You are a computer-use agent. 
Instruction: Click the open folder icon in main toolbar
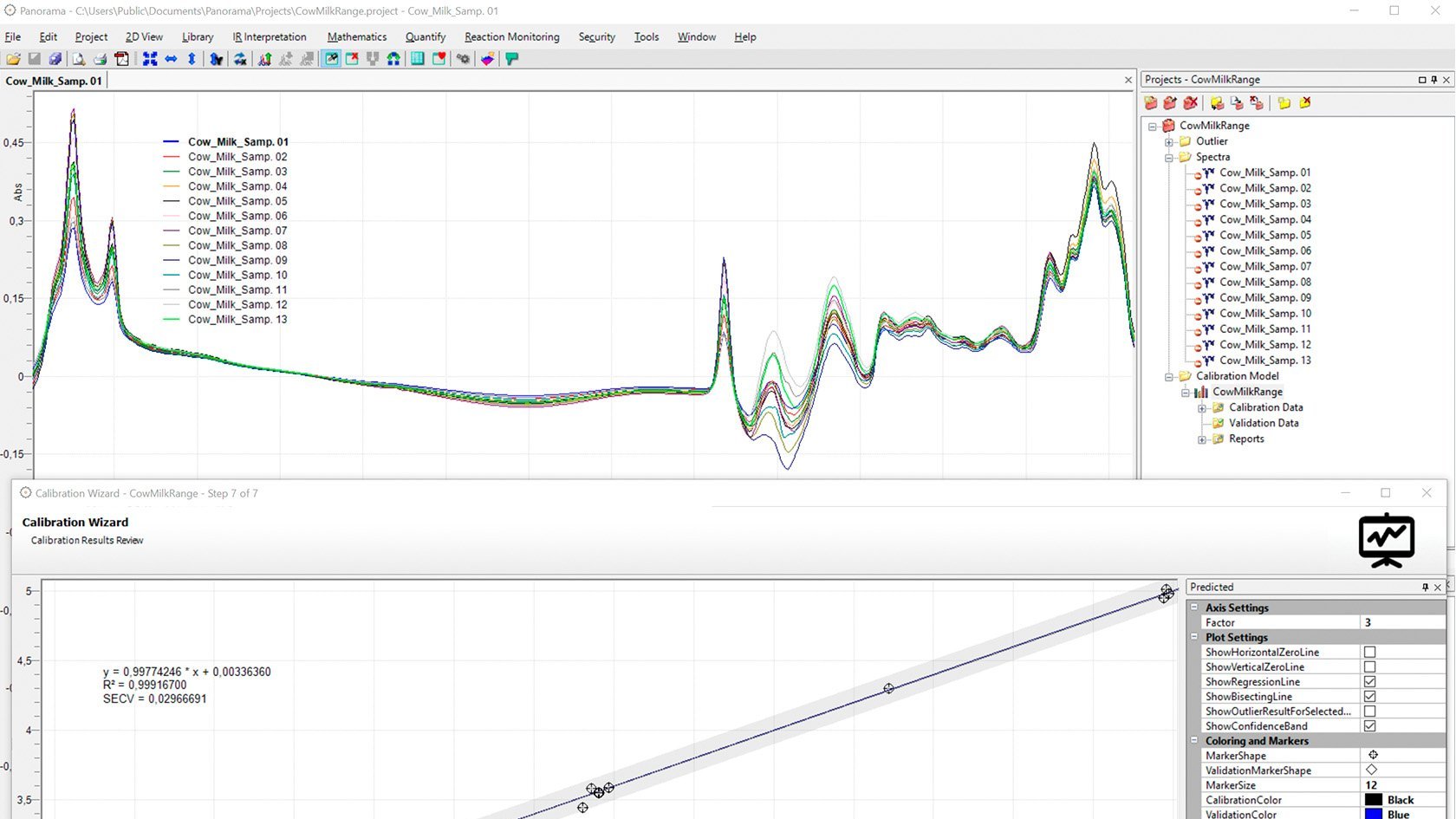point(13,59)
